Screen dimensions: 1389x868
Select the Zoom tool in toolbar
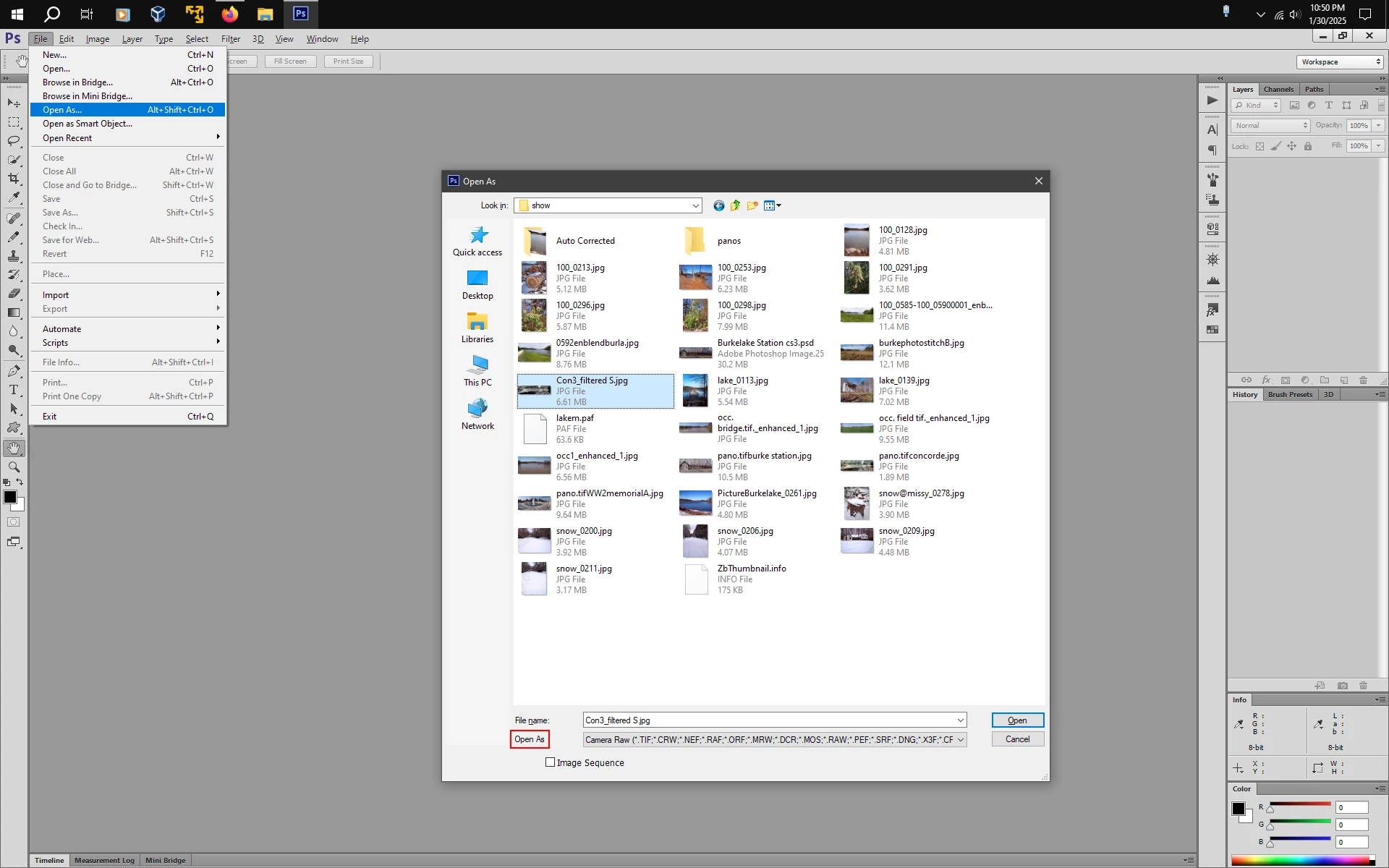[14, 467]
